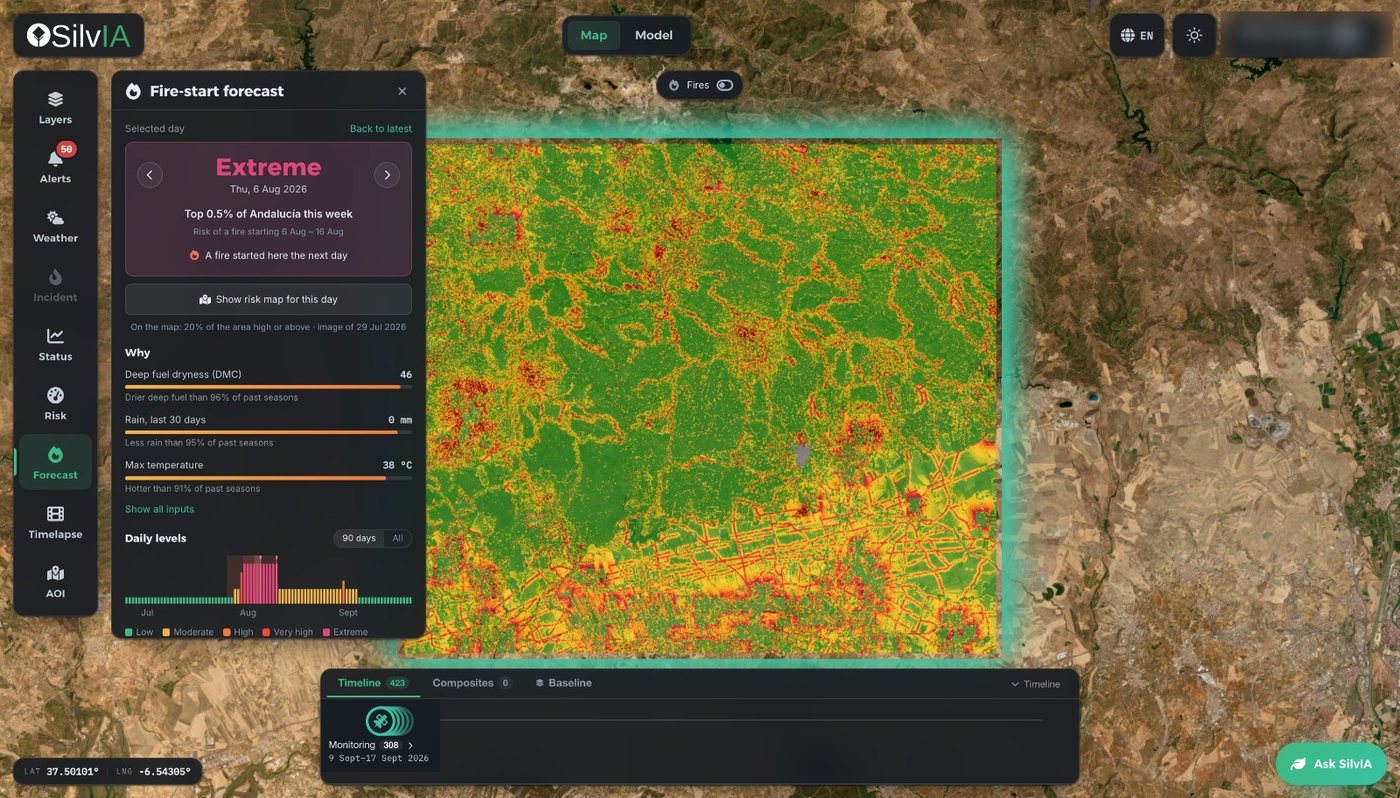Expand Monitoring 308 chevron

[410, 745]
